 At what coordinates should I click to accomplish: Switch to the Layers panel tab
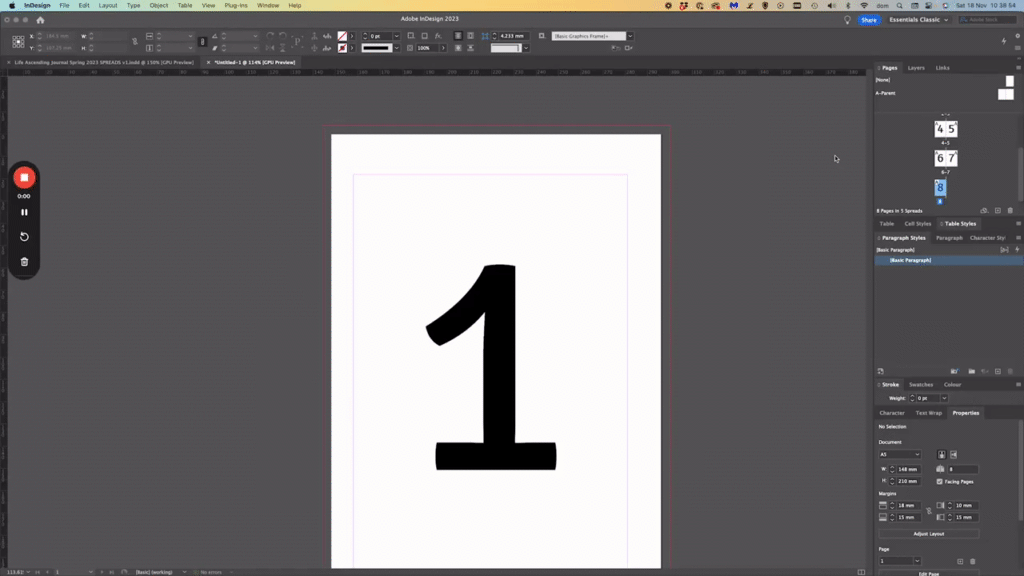point(916,68)
